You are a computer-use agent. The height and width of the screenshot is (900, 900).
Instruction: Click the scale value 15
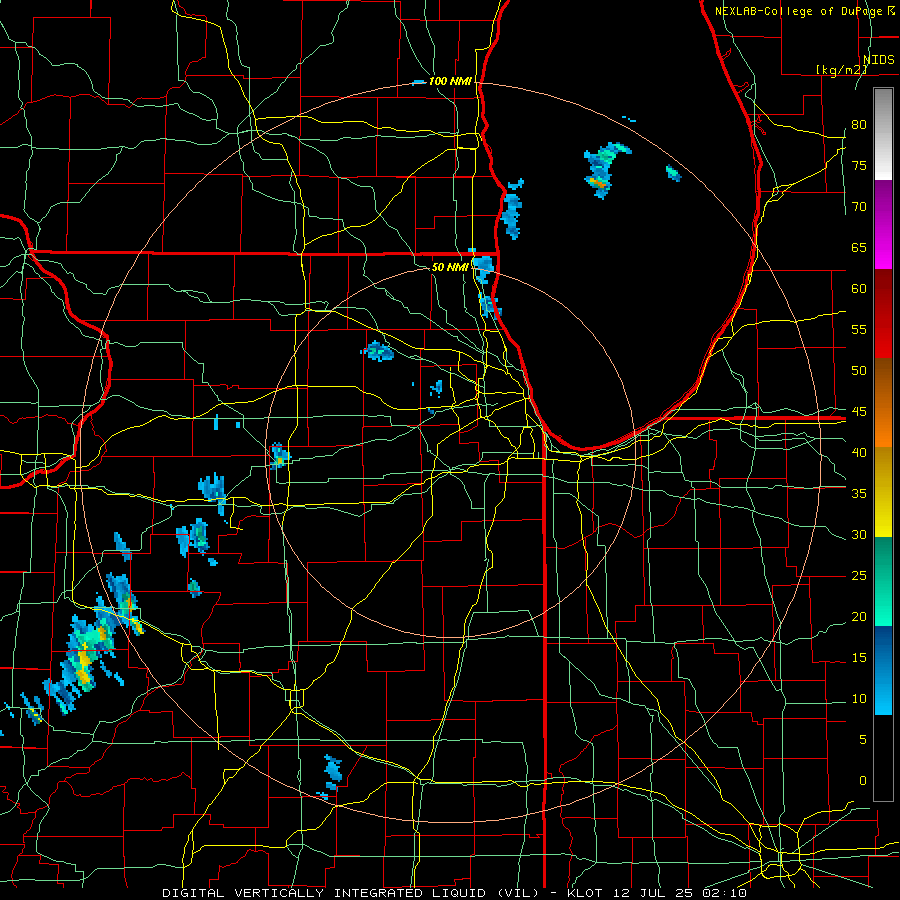point(859,657)
